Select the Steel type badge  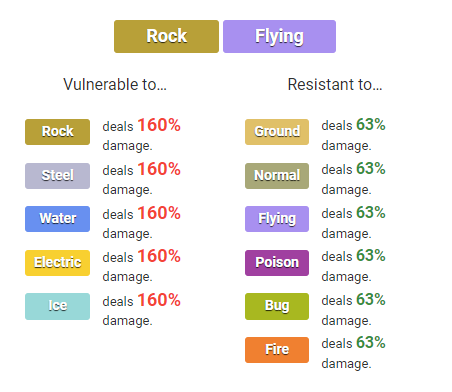pyautogui.click(x=57, y=176)
